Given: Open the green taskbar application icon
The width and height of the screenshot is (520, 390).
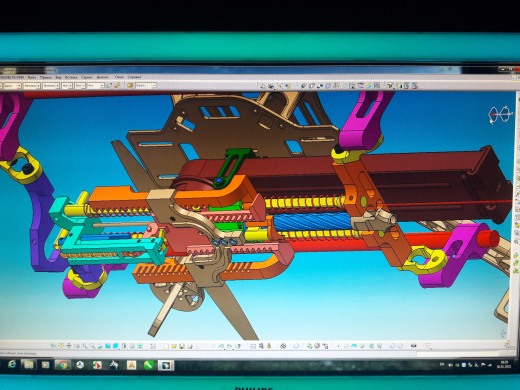Looking at the screenshot, I should coord(149,365).
